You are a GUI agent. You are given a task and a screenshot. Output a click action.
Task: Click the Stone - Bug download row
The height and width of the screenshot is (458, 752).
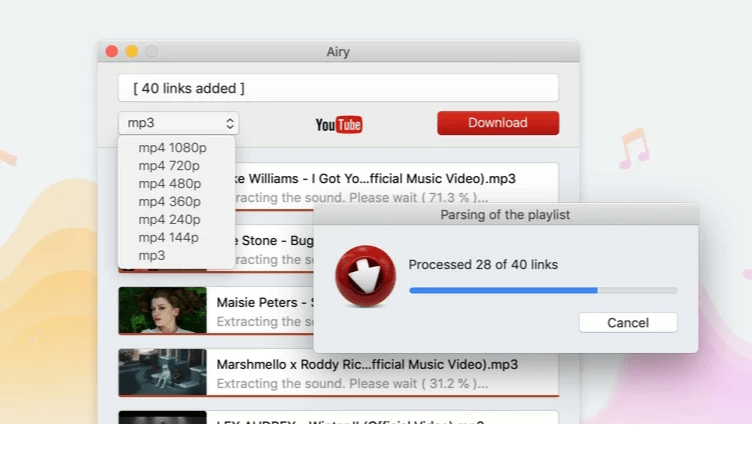coord(274,249)
